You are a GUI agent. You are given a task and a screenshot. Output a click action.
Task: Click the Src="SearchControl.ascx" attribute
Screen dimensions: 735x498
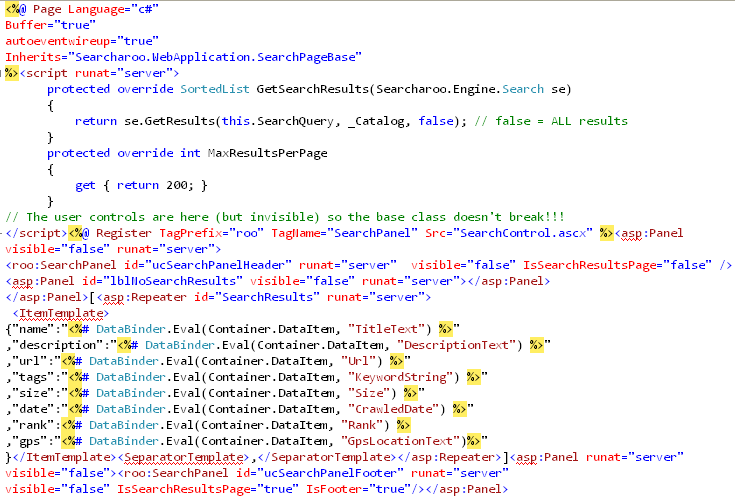(509, 233)
